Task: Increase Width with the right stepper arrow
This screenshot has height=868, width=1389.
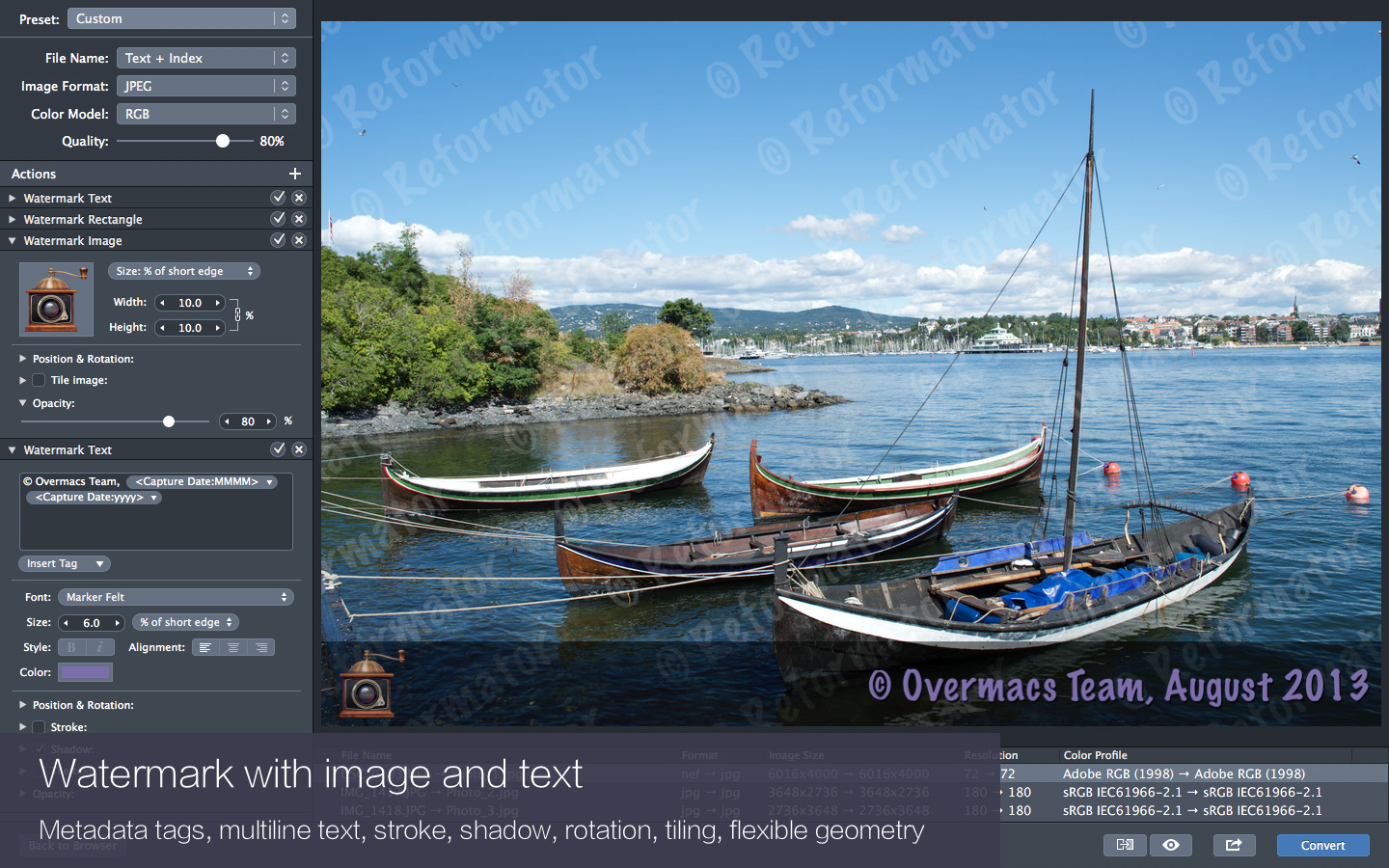Action: pyautogui.click(x=218, y=303)
